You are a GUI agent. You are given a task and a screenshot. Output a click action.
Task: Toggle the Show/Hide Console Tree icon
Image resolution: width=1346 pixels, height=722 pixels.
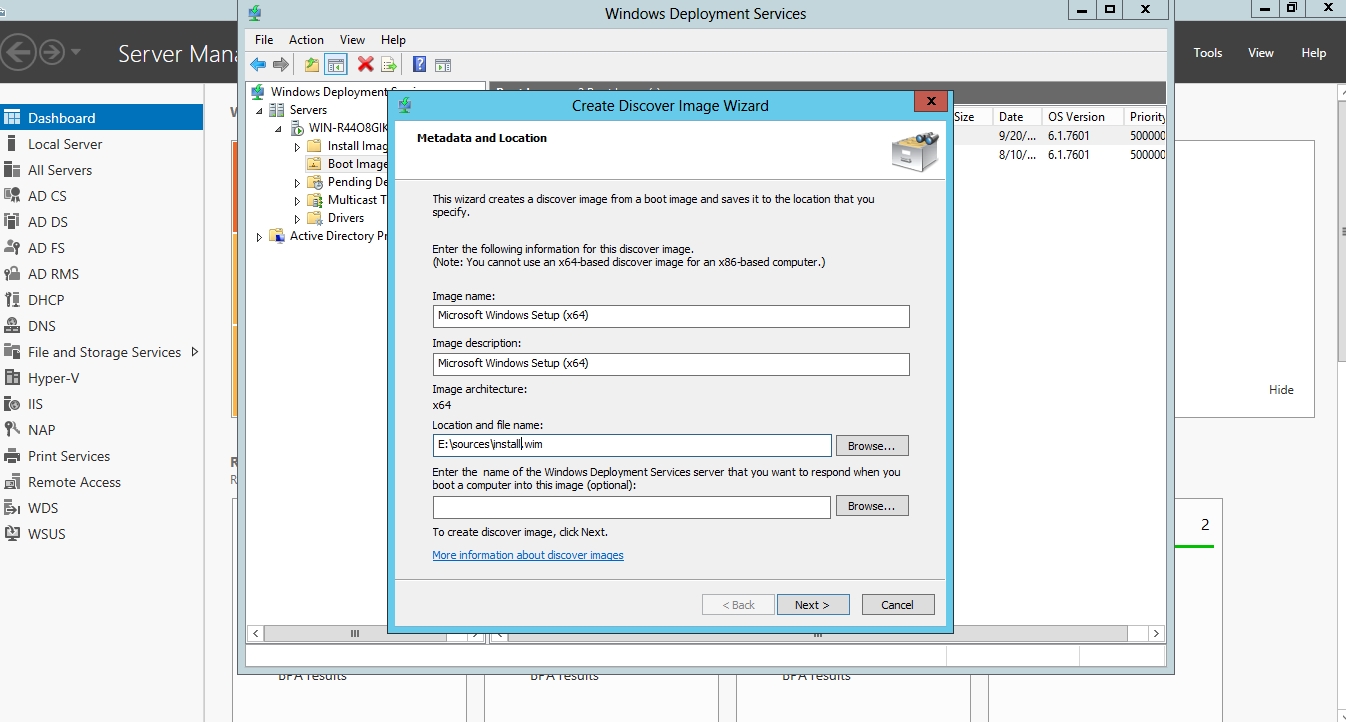coord(336,65)
